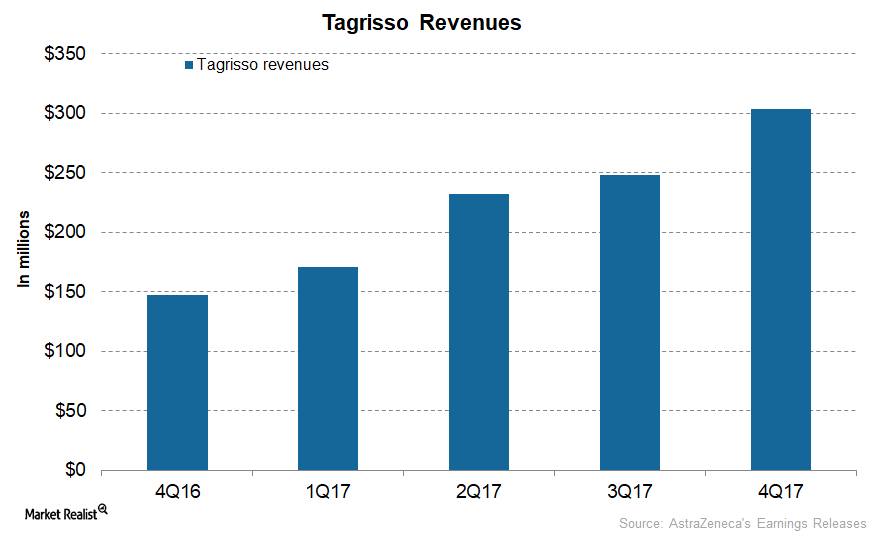Select the '$50' axis label
This screenshot has height=538, width=877.
pos(70,410)
